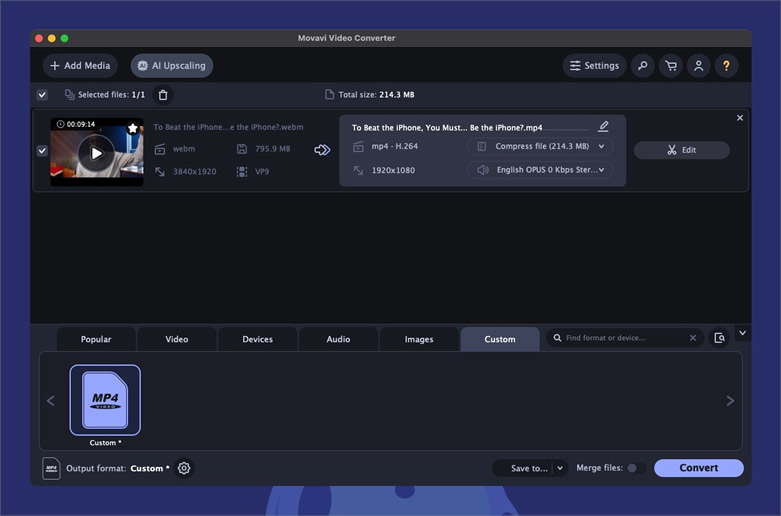Open the user account icon

(x=699, y=66)
